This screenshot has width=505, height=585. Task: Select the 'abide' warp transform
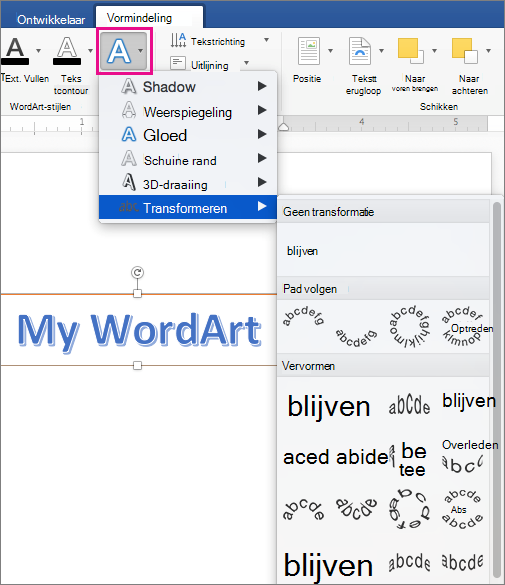363,457
